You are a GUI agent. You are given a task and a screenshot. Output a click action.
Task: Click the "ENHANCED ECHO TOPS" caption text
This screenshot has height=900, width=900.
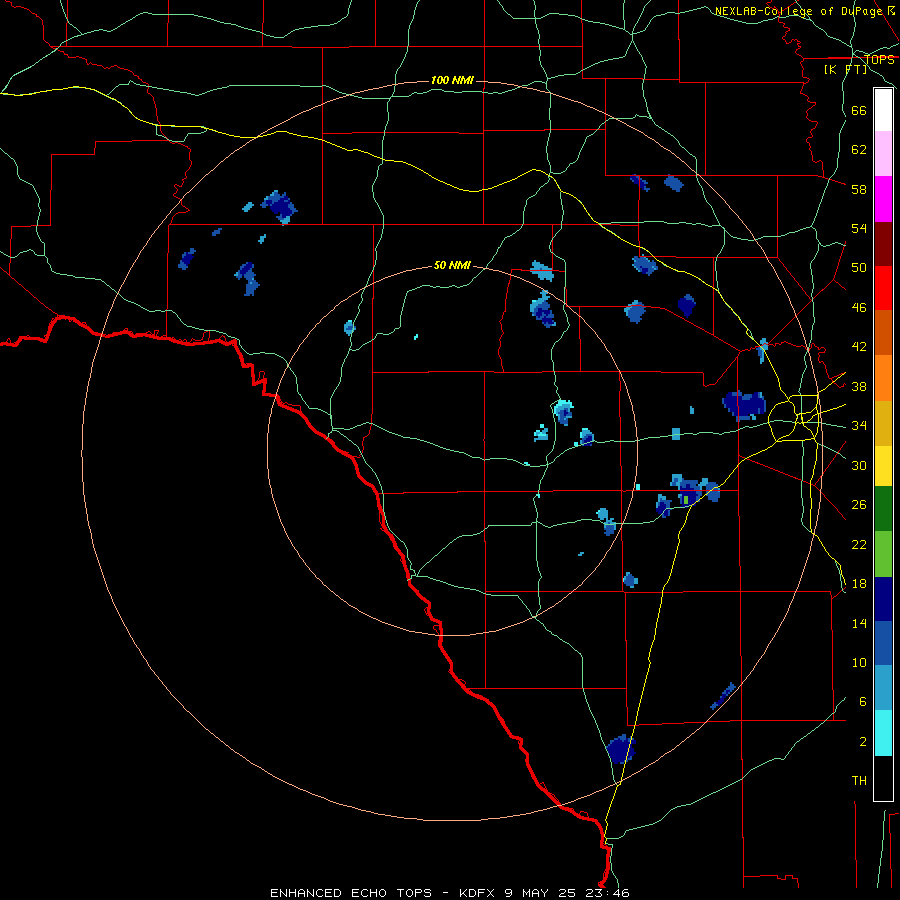pos(351,893)
